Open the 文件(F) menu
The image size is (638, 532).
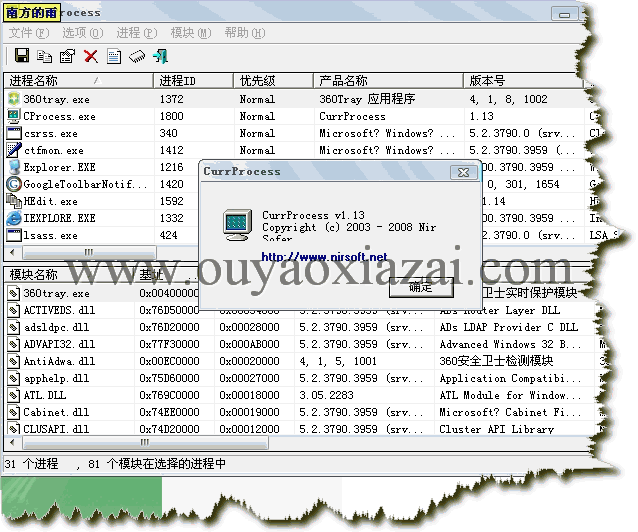(29, 33)
